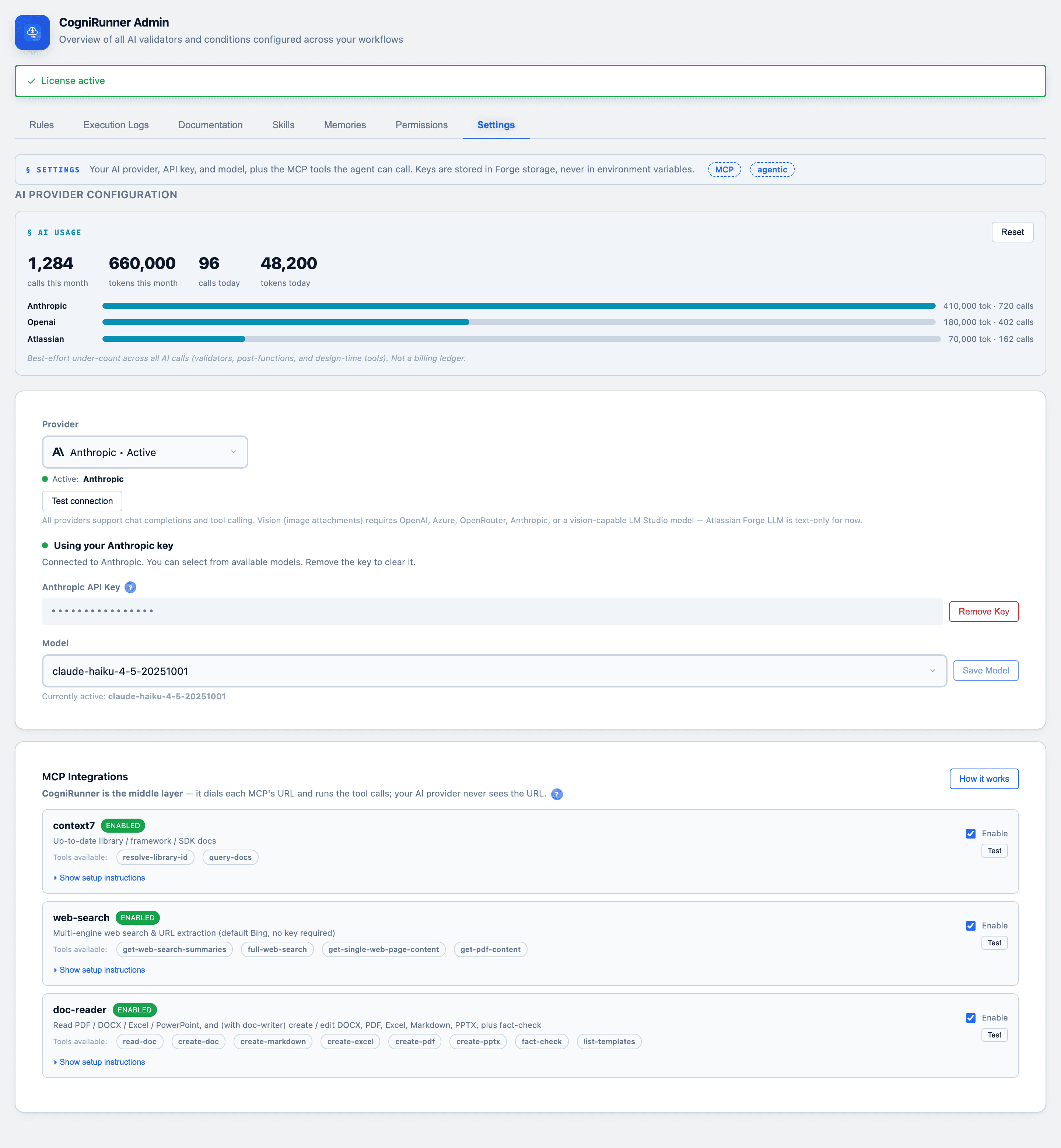Image resolution: width=1061 pixels, height=1148 pixels.
Task: Click the MCP tag pill
Action: [x=724, y=169]
